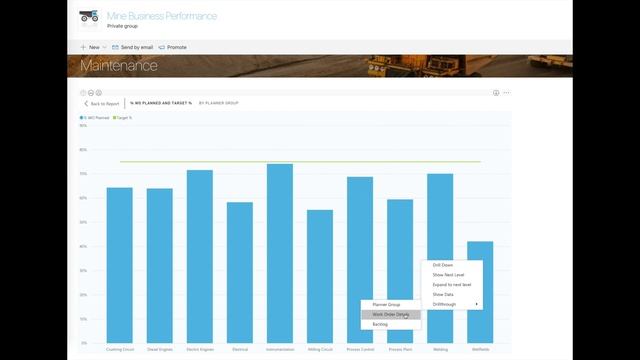Go Back to Report
This screenshot has width=640, height=360.
pyautogui.click(x=102, y=104)
